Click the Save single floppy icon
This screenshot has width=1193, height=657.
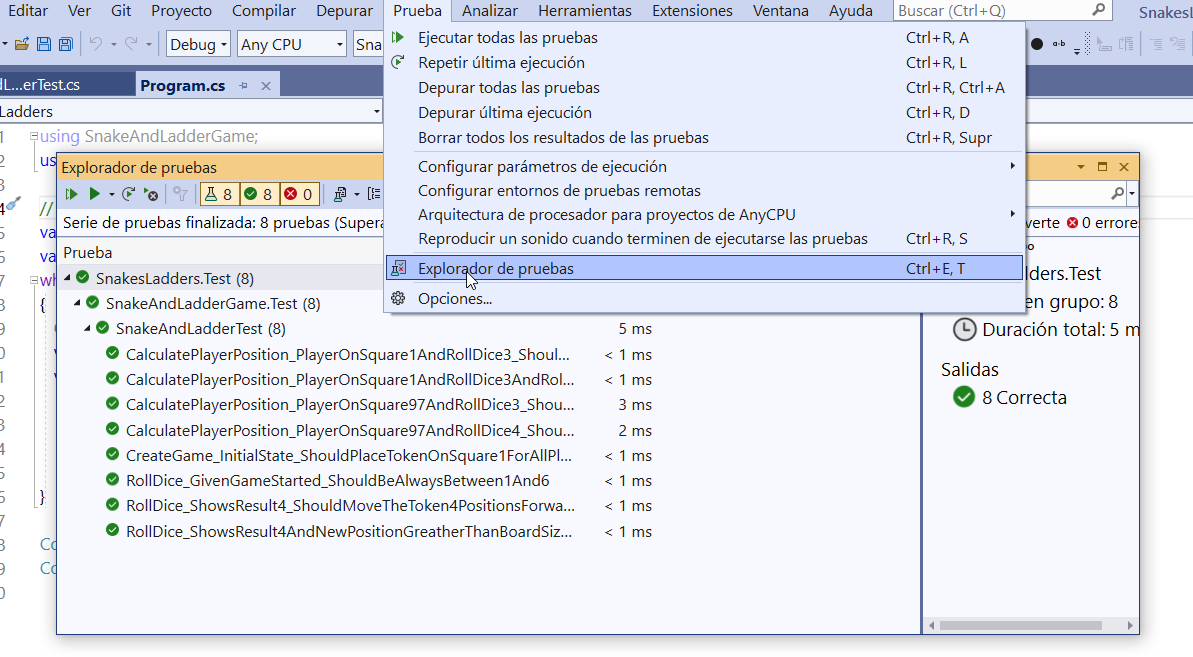click(44, 44)
